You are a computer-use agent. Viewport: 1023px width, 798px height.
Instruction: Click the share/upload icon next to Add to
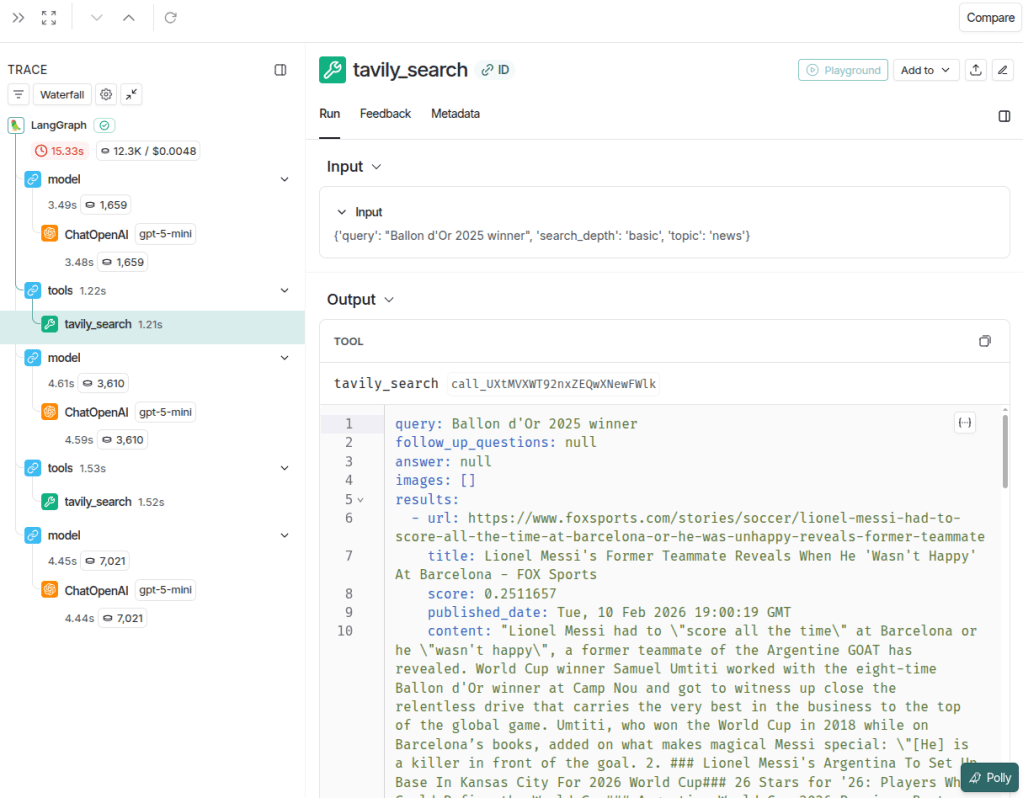click(x=976, y=70)
